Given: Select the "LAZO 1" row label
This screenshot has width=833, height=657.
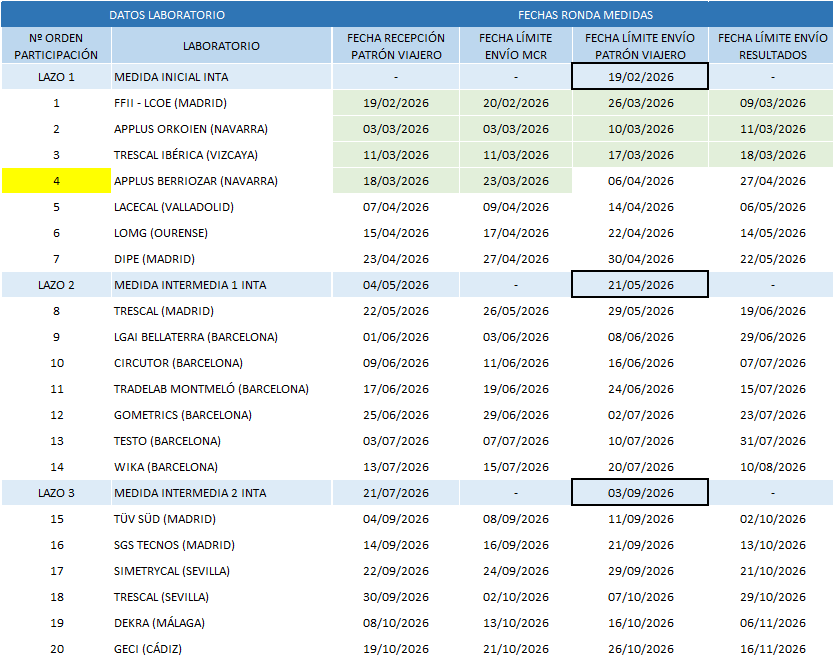Looking at the screenshot, I should click(x=56, y=77).
